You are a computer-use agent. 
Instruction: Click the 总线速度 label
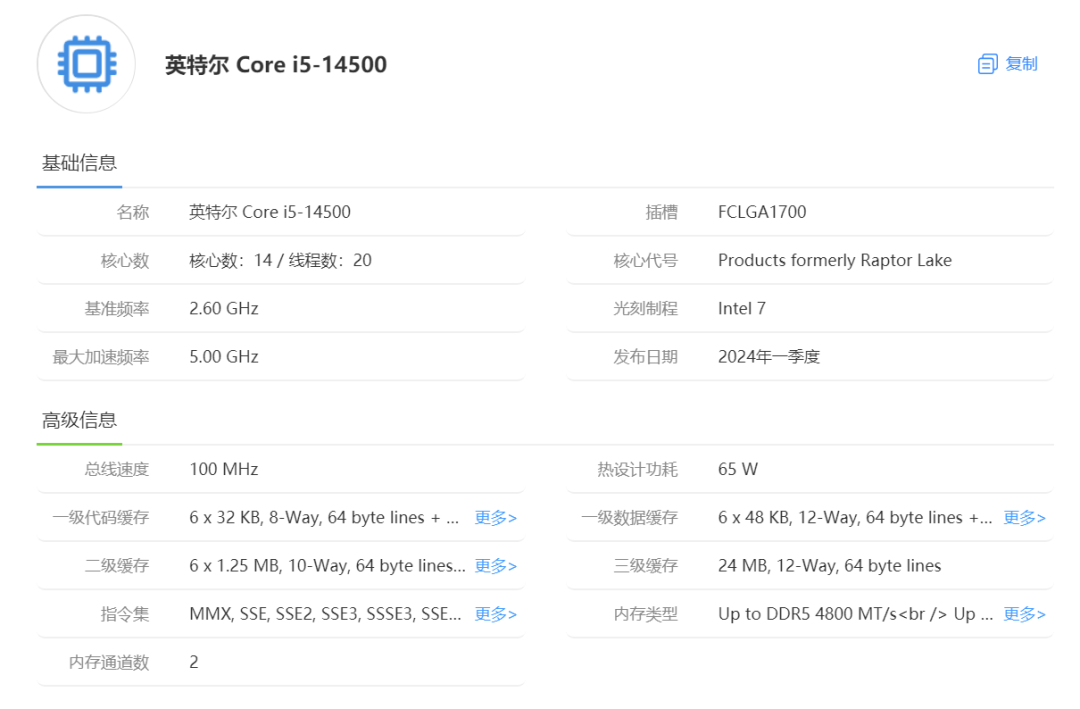pos(116,469)
